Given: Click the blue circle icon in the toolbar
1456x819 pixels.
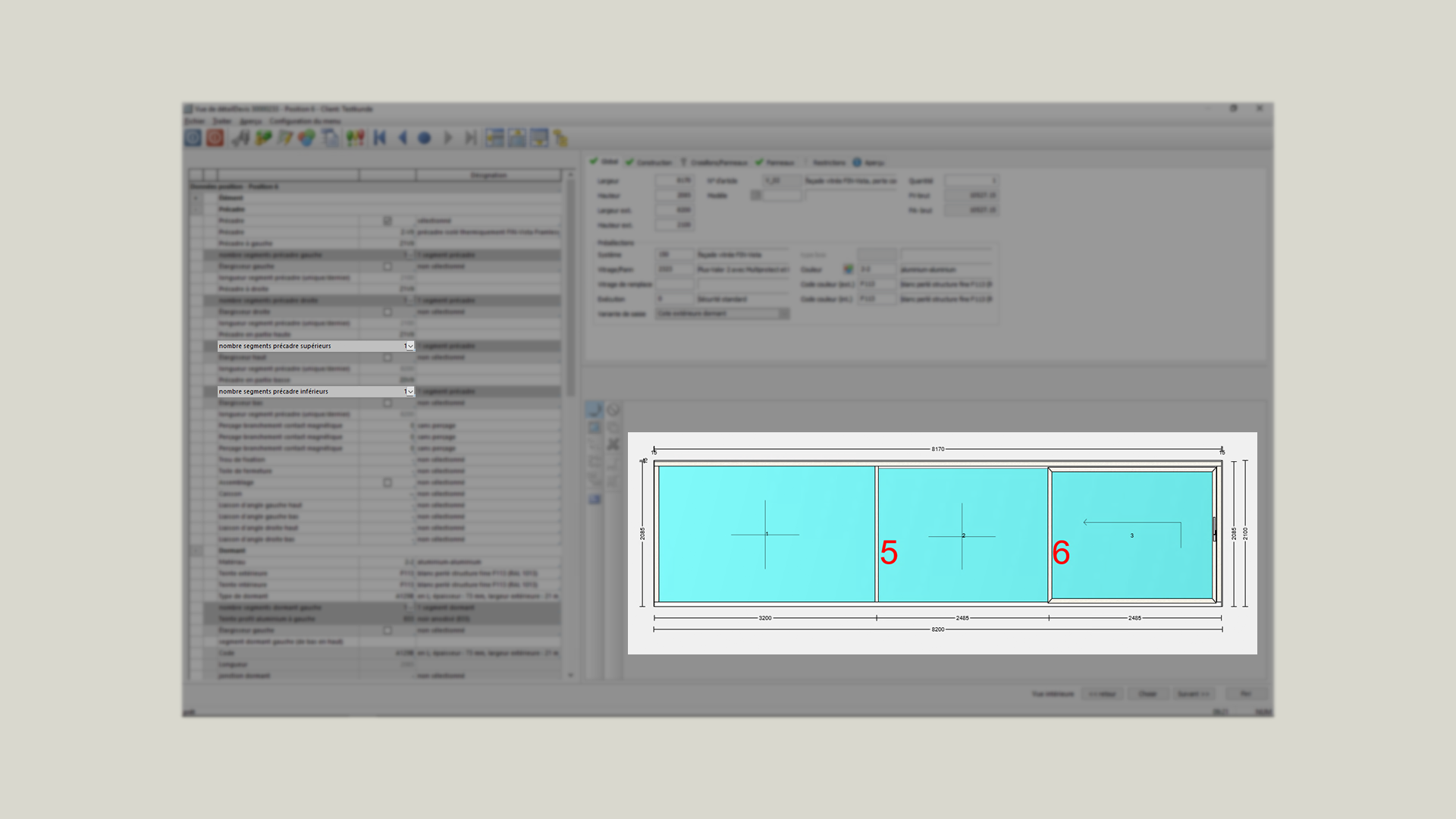Looking at the screenshot, I should coord(425,138).
